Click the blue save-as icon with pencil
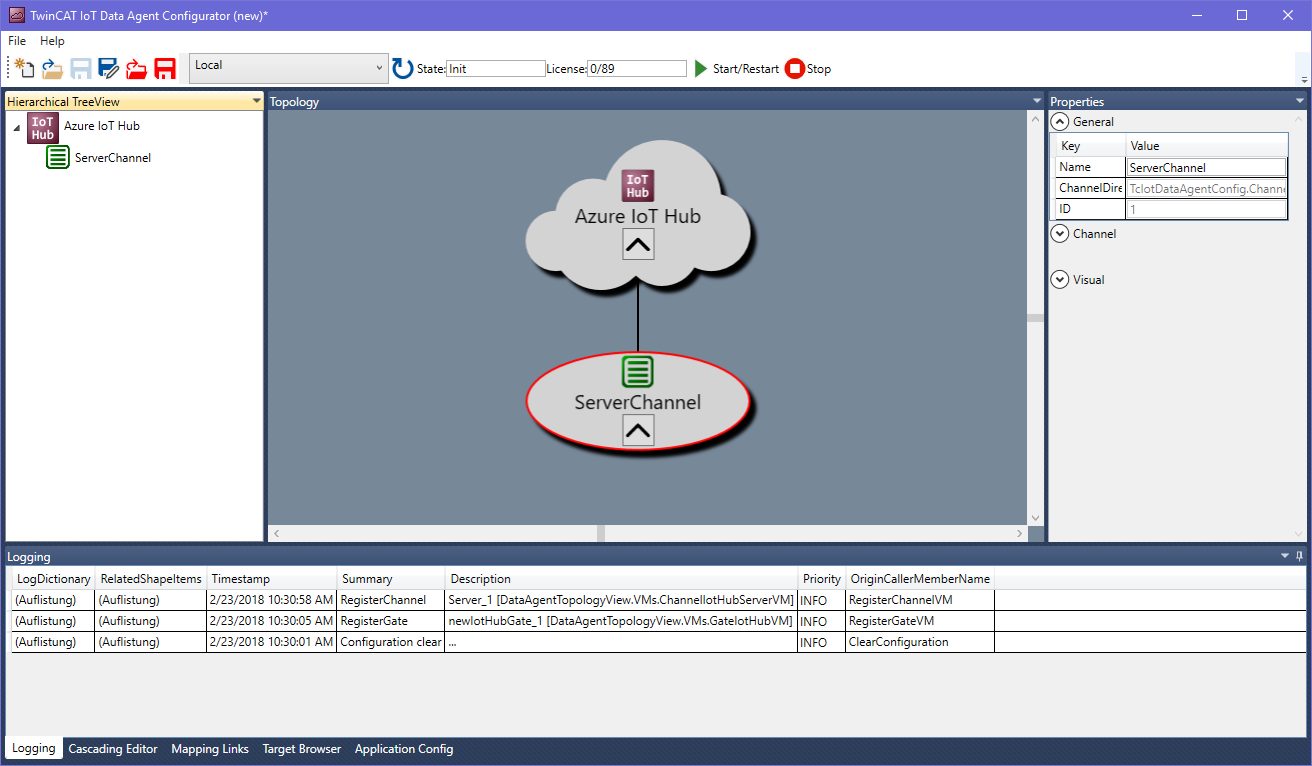This screenshot has height=766, width=1312. pos(109,69)
